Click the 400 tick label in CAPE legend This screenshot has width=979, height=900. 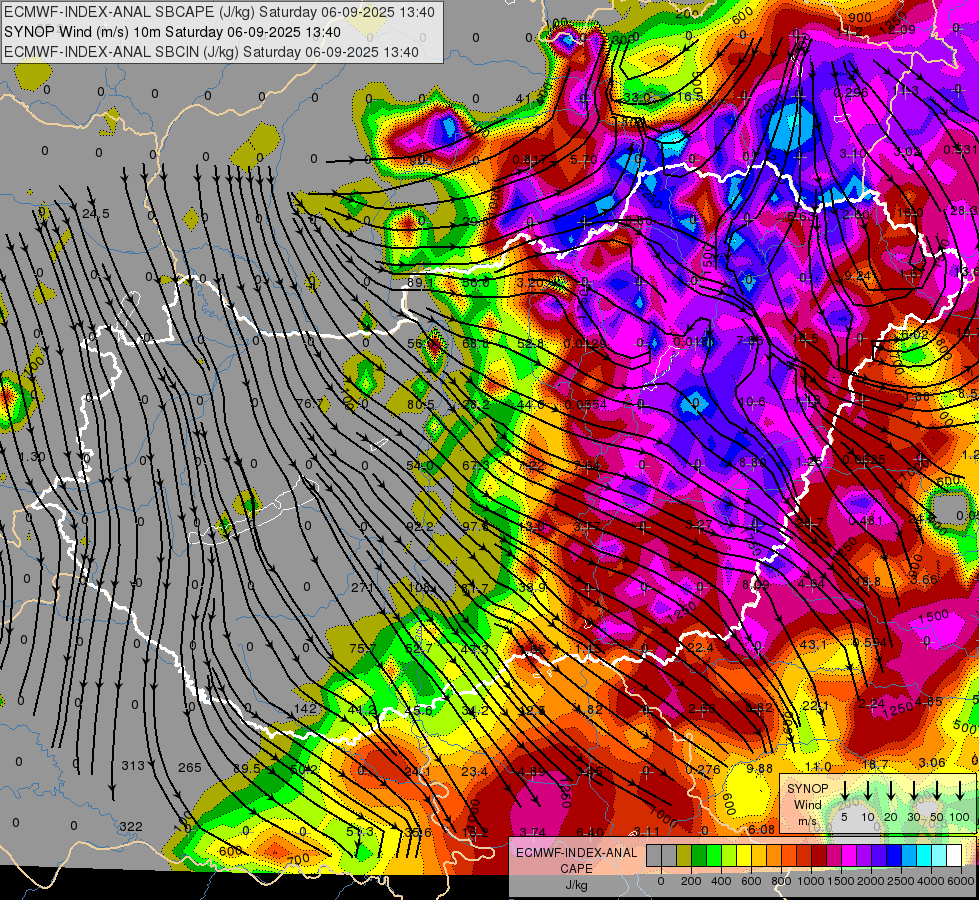coord(721,881)
